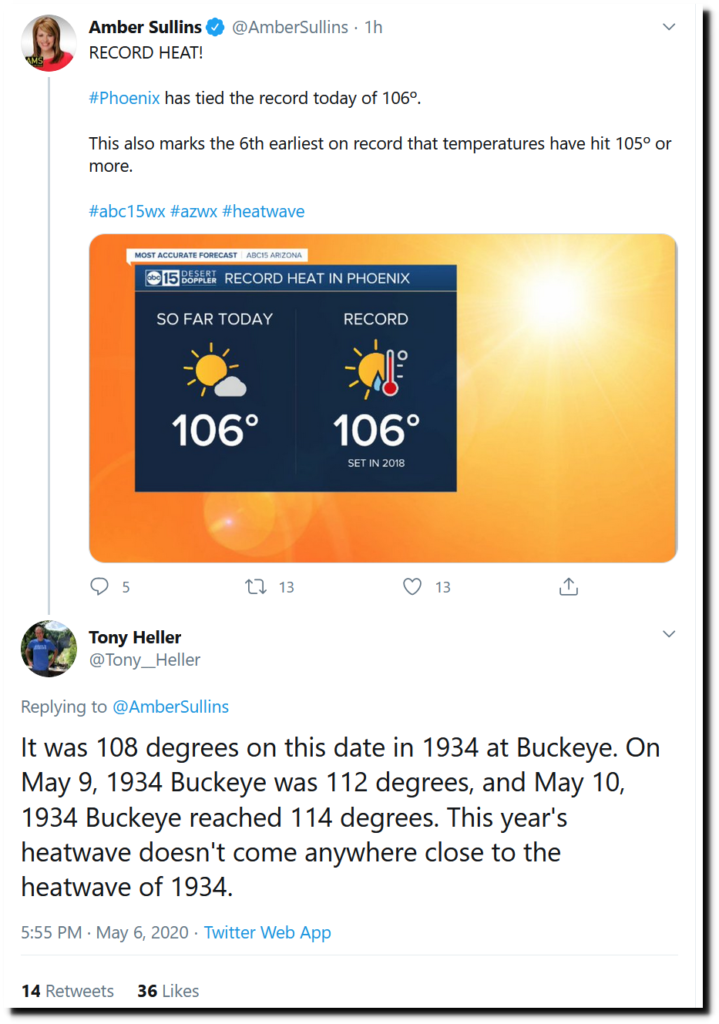Viewport: 719px width, 1024px height.
Task: Open the #abc15wx hashtag
Action: coord(127,211)
